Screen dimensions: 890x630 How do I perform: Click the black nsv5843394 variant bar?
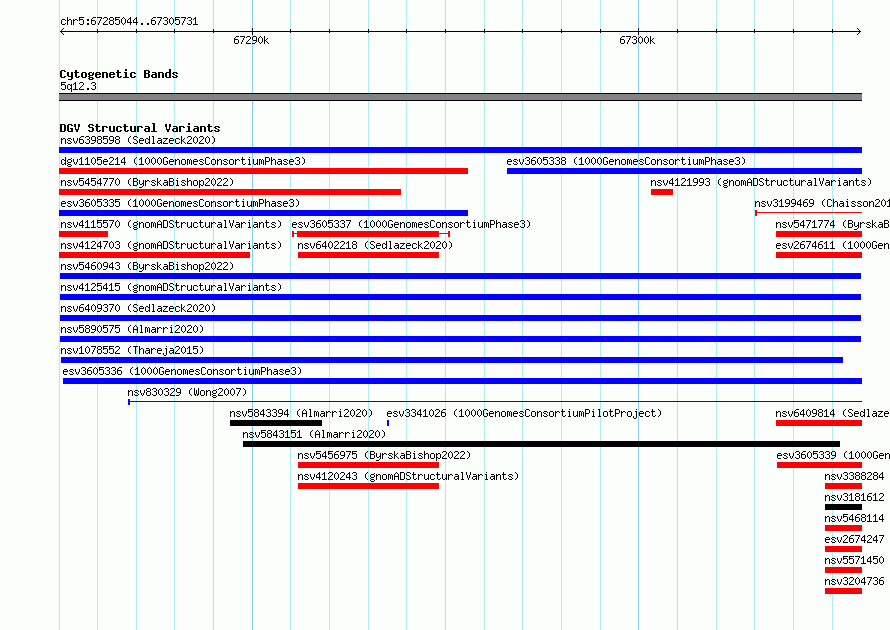(276, 423)
